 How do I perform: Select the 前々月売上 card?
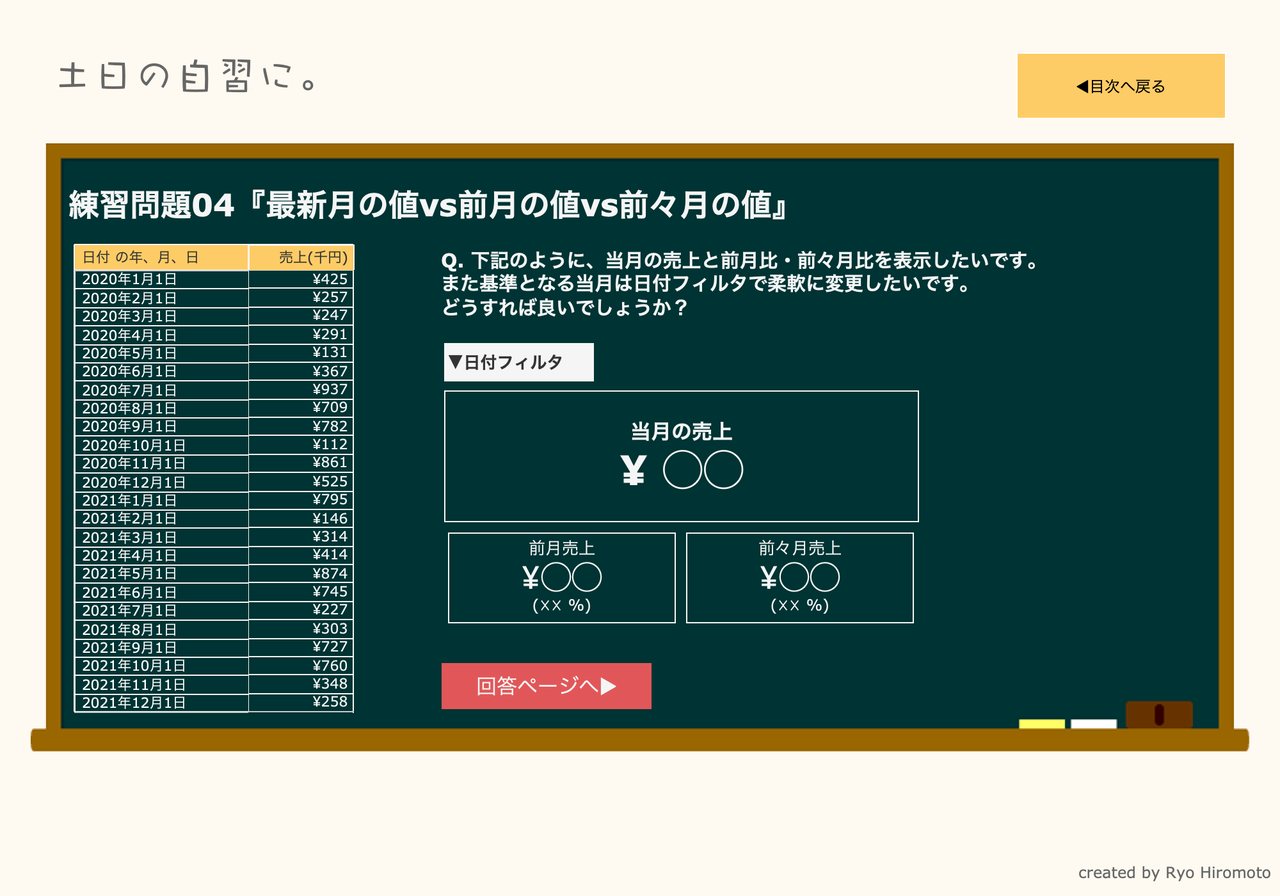pyautogui.click(x=800, y=578)
